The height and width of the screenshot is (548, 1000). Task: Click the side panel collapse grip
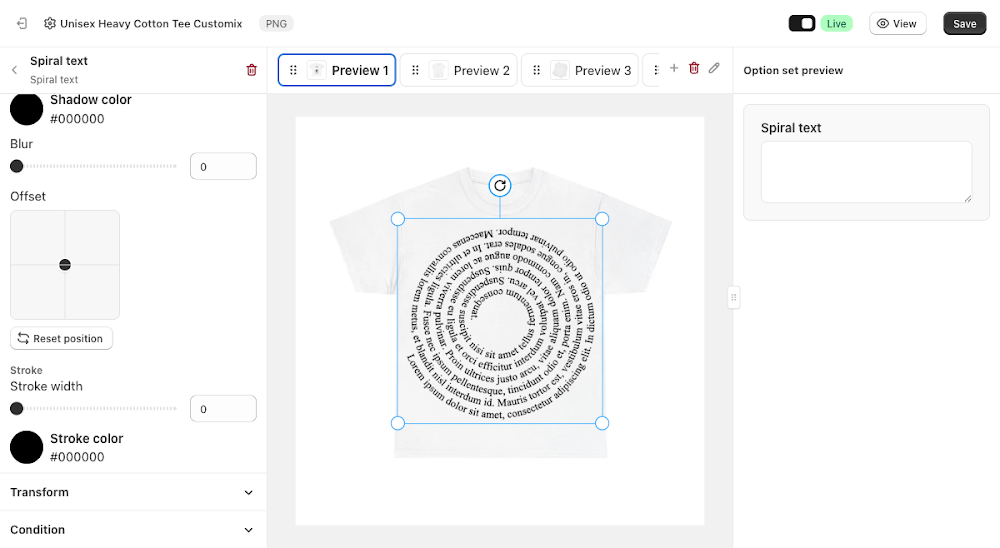tap(733, 297)
